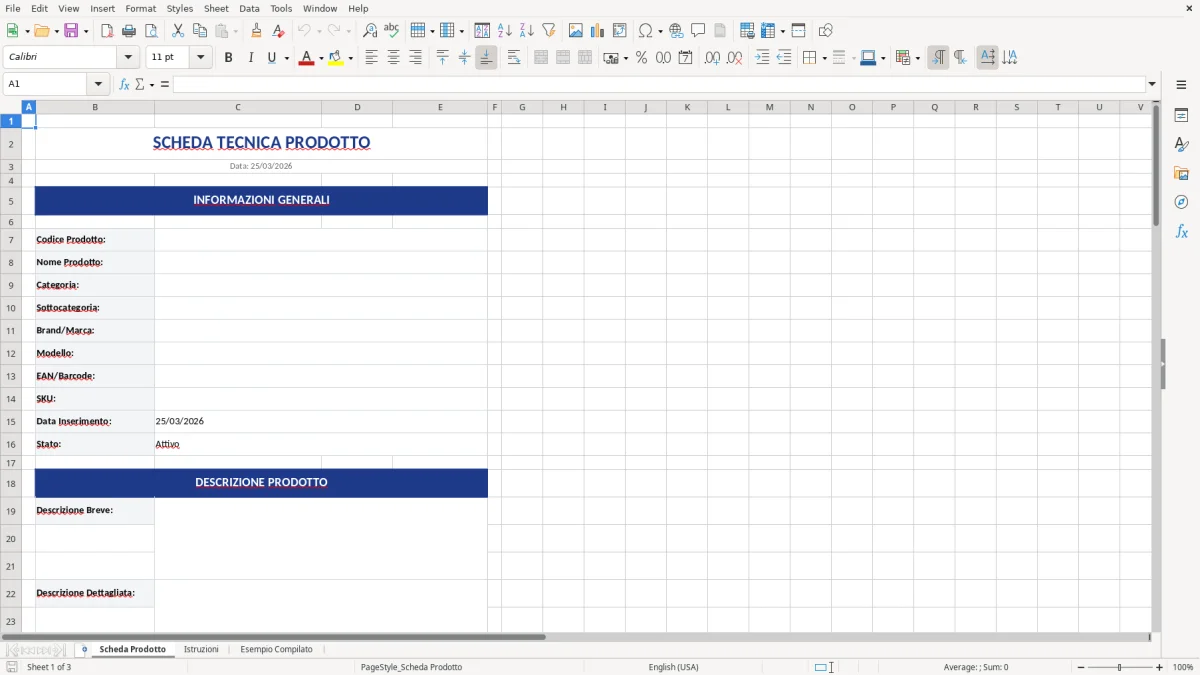Toggle Underline formatting

coord(270,58)
